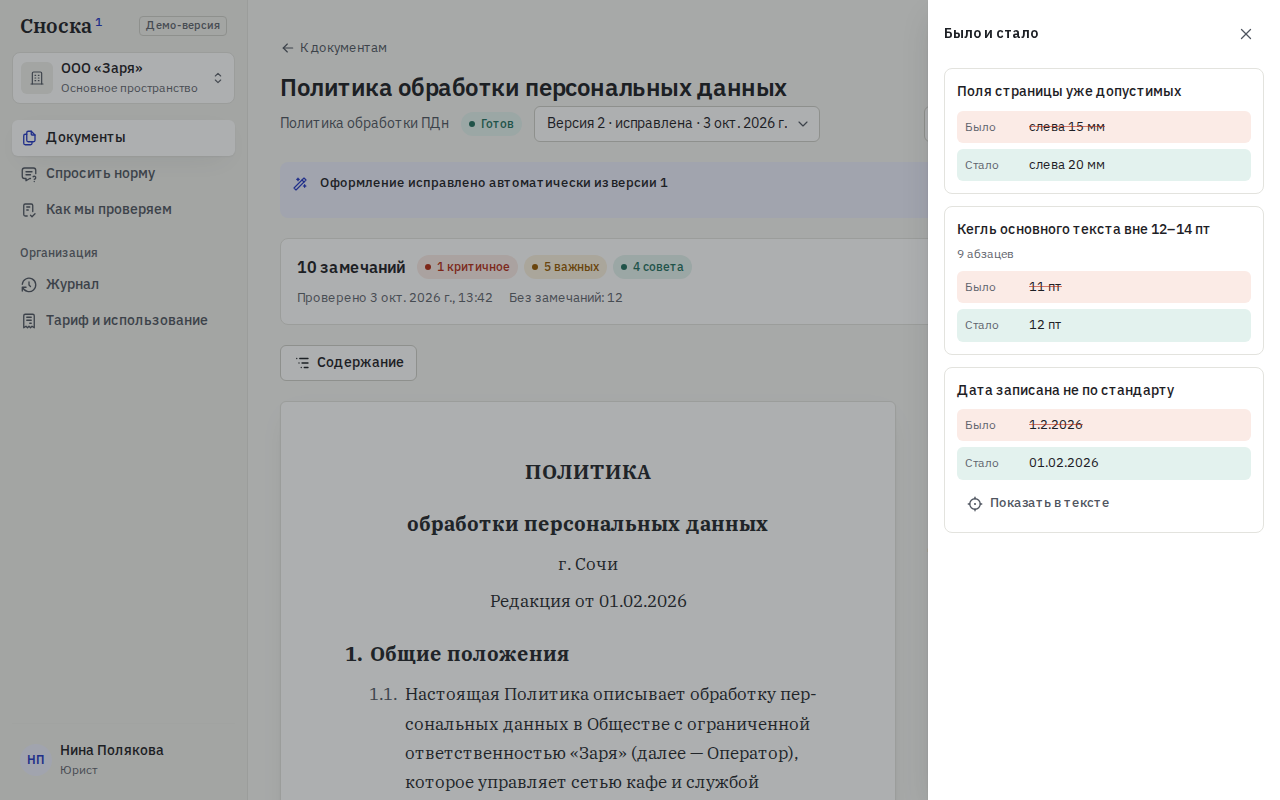Open the version dropdown «Версия 2 · исправлена»
The height and width of the screenshot is (800, 1280).
(x=677, y=124)
